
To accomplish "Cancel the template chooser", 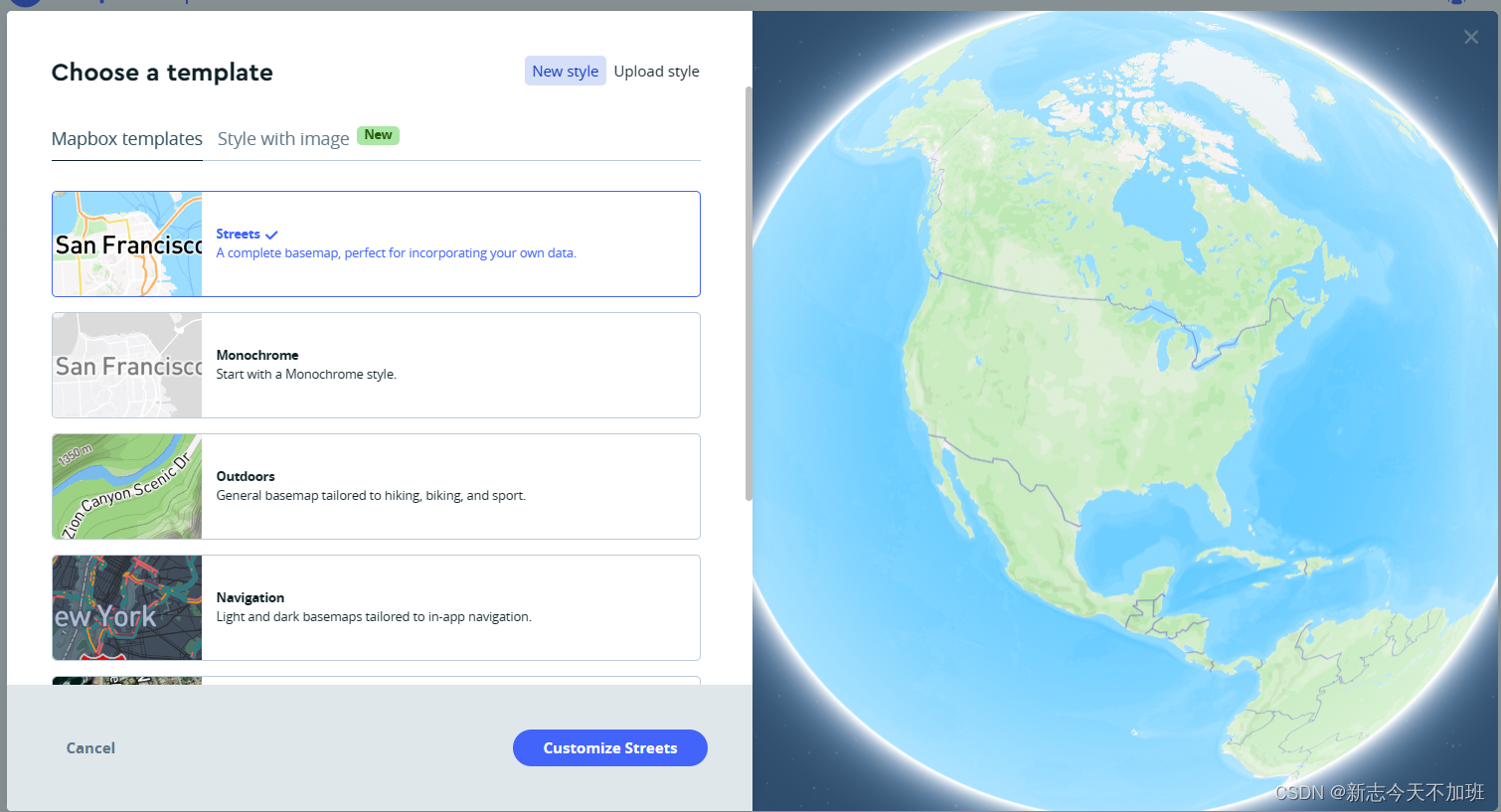I will coord(90,747).
